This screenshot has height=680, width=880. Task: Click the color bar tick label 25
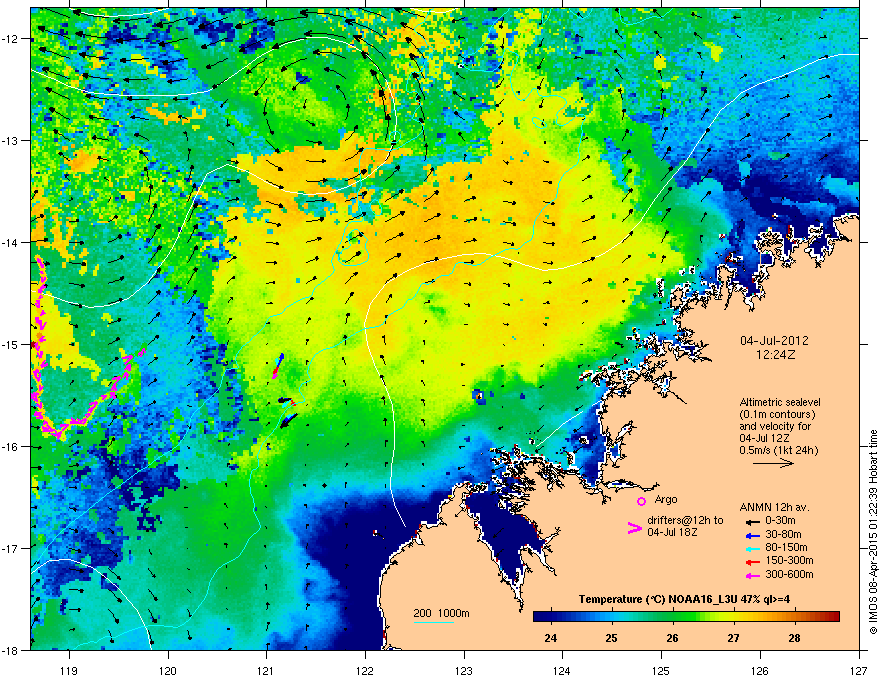point(612,638)
